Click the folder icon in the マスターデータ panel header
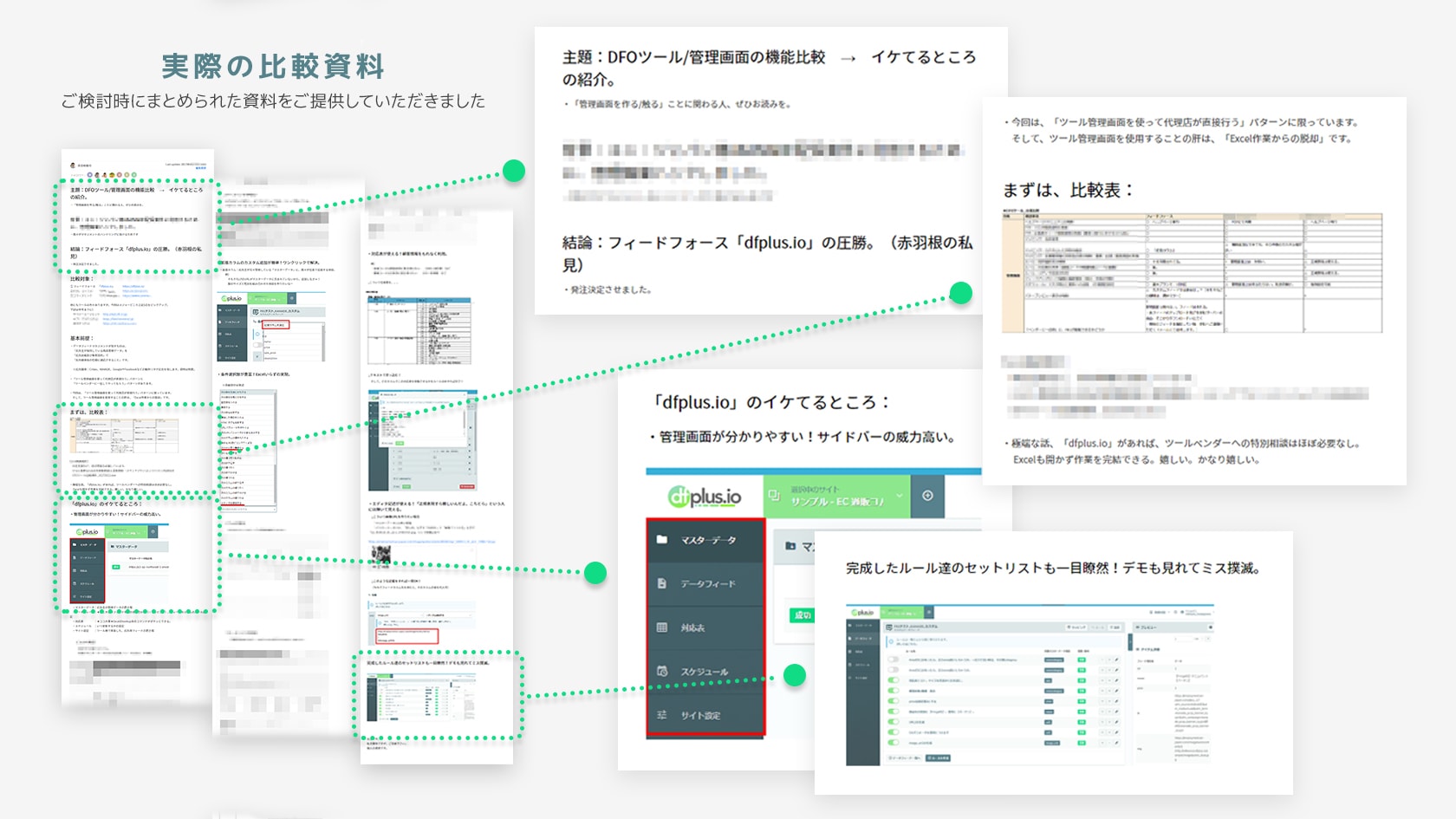 [x=790, y=546]
